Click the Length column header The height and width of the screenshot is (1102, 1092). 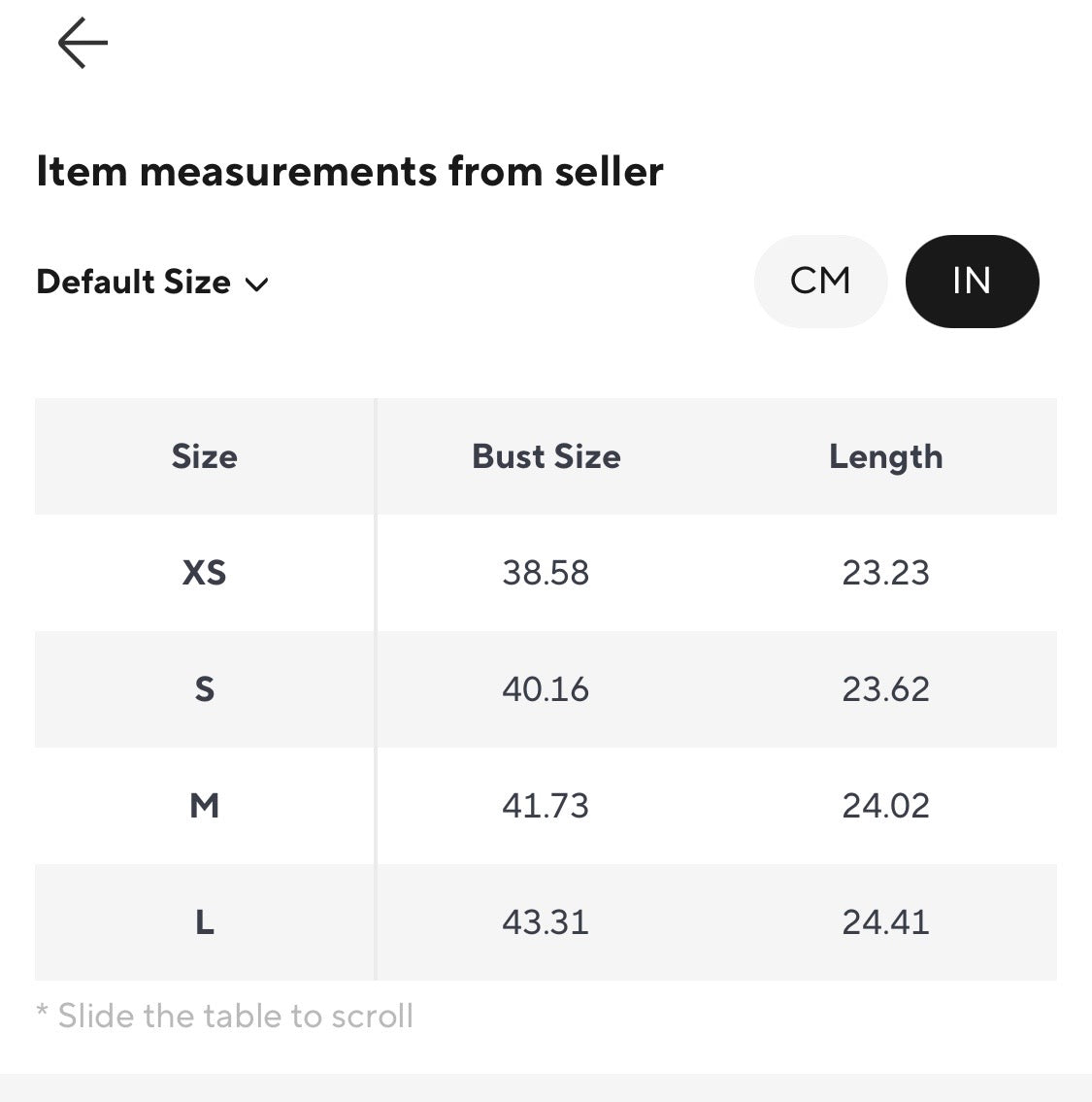[x=885, y=457]
